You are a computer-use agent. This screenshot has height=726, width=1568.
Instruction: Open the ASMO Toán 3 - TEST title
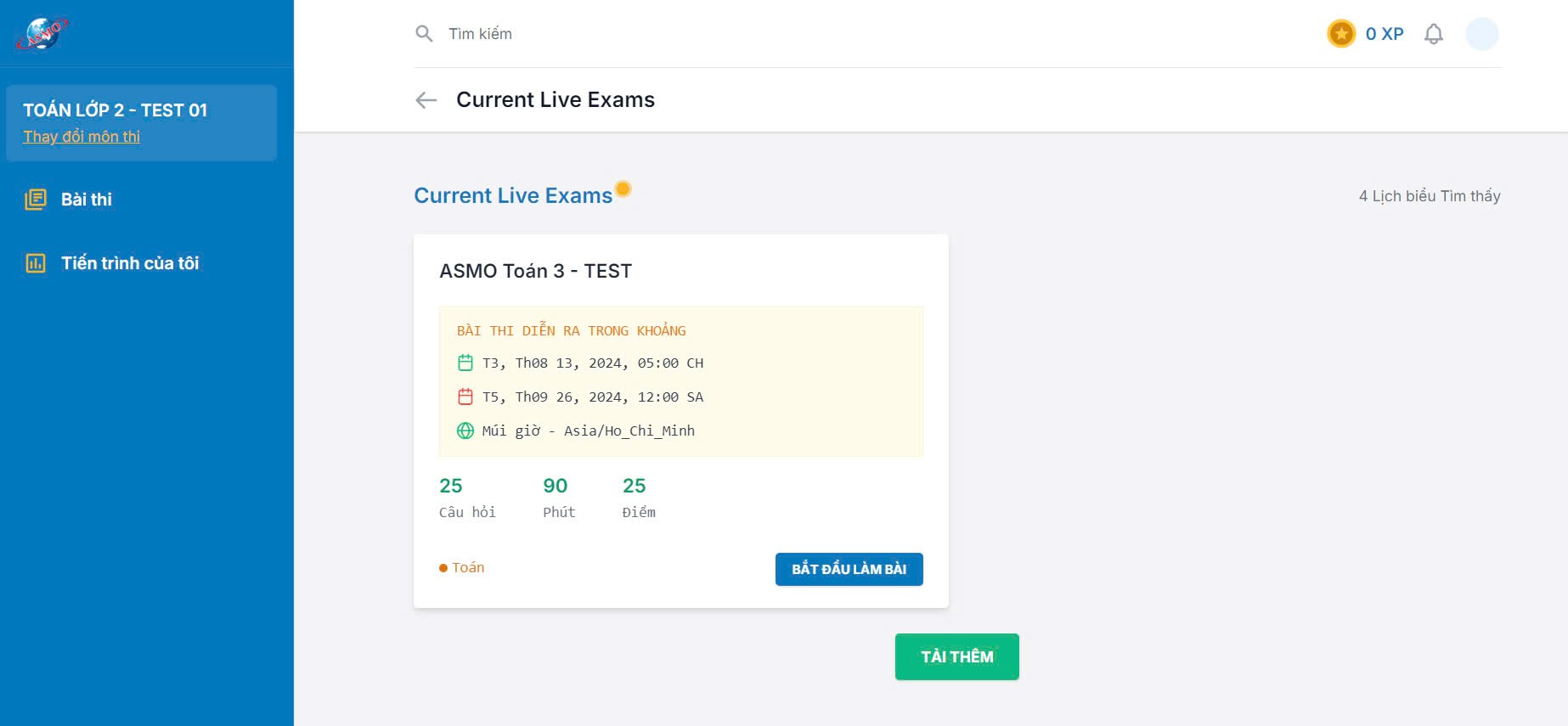click(x=536, y=271)
